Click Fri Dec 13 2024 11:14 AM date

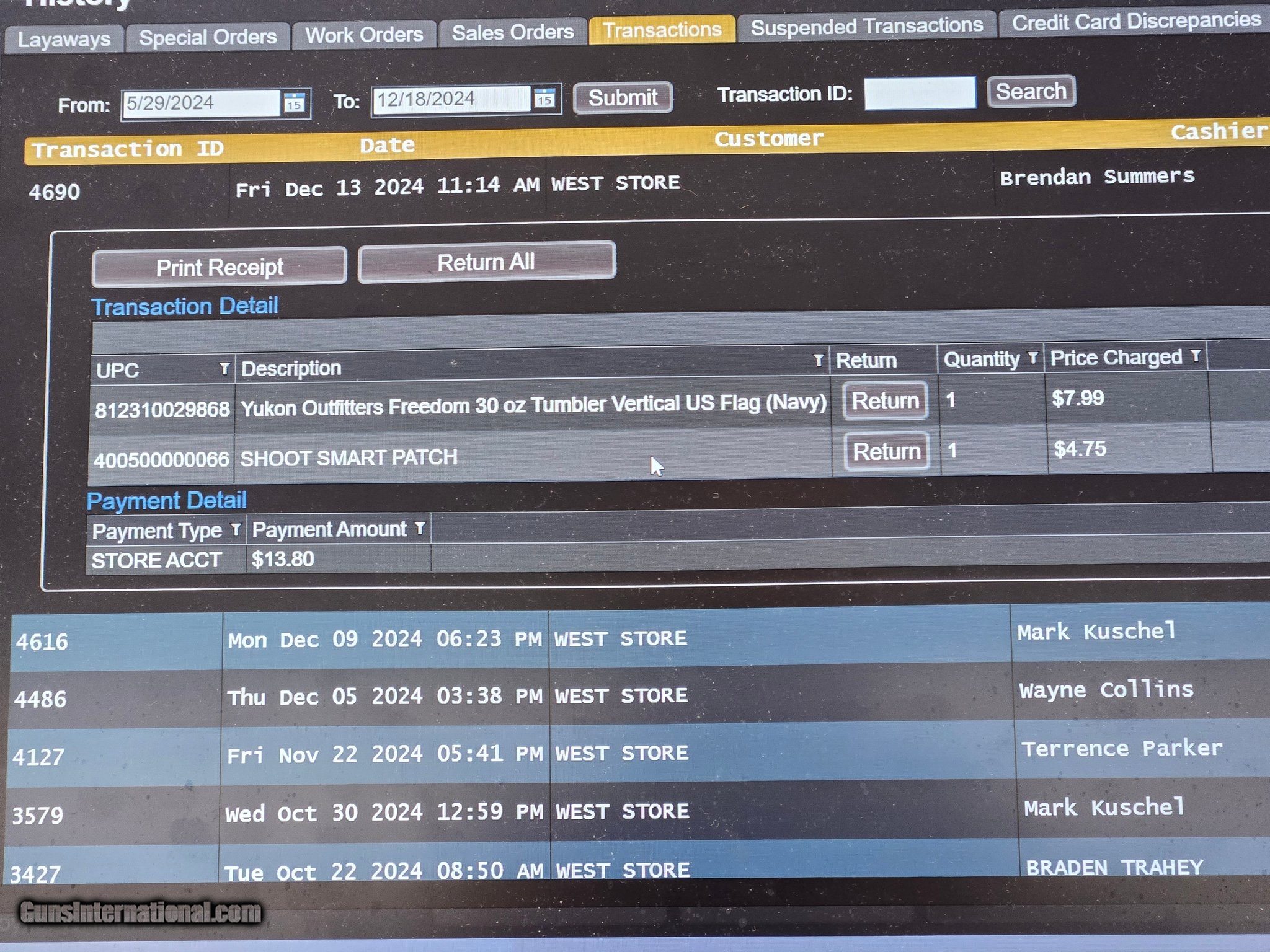pyautogui.click(x=387, y=187)
